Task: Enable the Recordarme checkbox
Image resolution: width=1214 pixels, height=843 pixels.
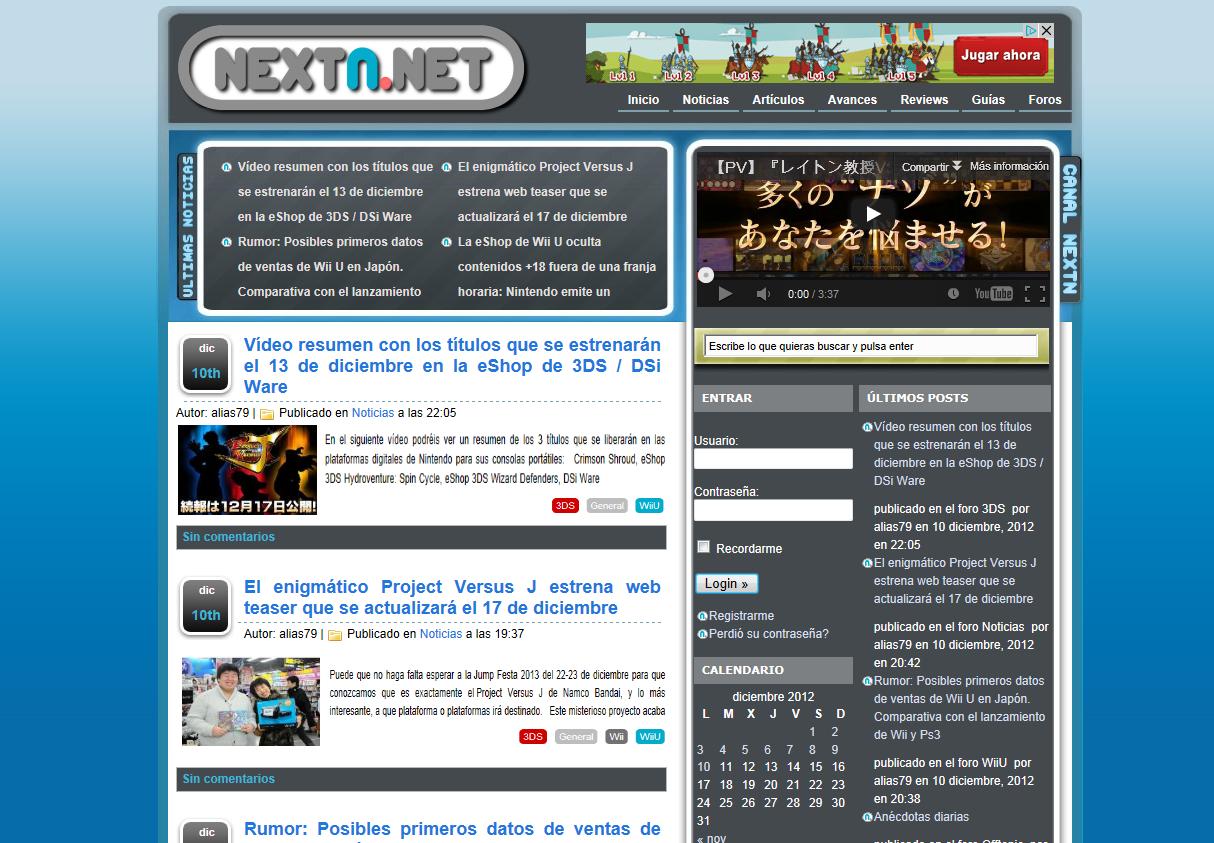Action: [704, 547]
